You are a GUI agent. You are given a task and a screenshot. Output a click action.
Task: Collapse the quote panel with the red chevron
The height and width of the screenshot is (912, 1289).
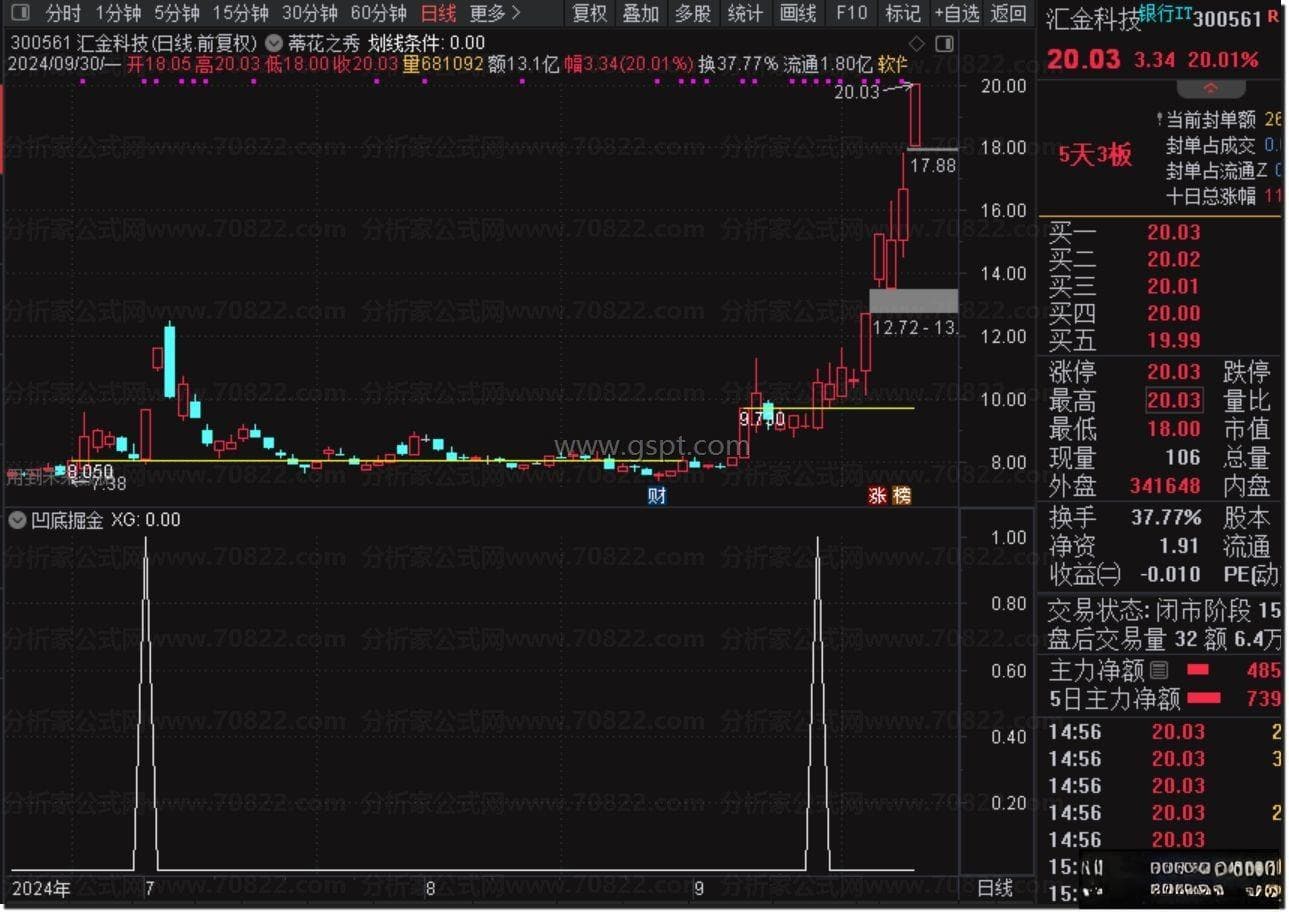pyautogui.click(x=1209, y=88)
